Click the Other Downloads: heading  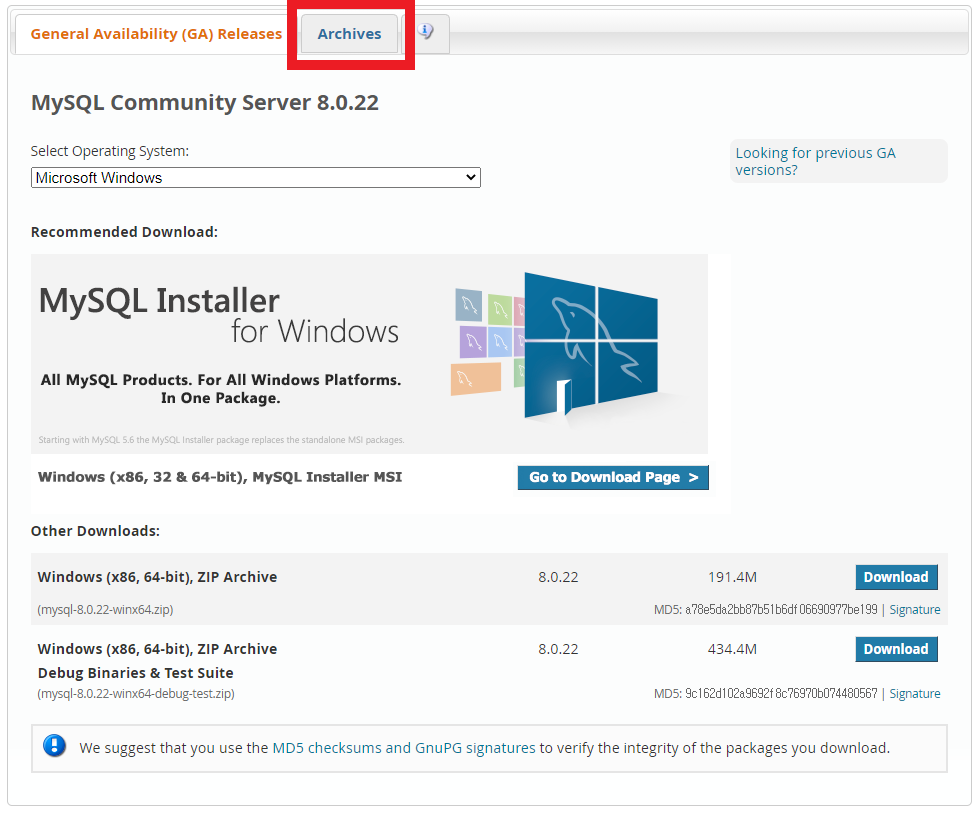[x=96, y=531]
